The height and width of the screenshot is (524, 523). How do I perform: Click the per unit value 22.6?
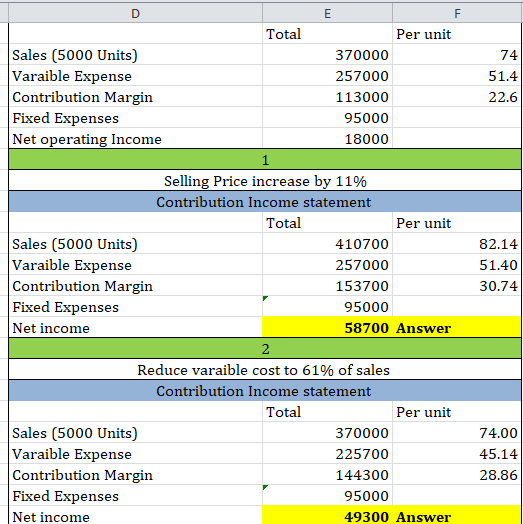tap(457, 97)
